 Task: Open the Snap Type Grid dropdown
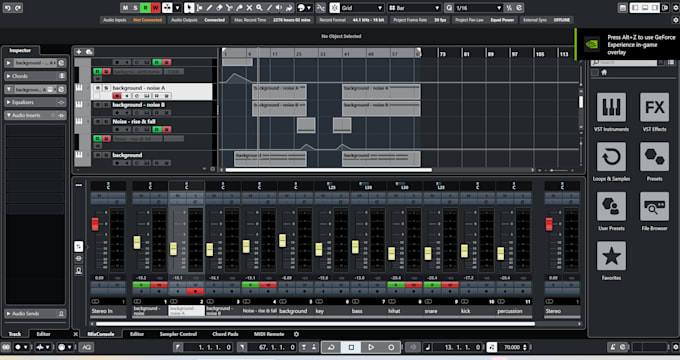pyautogui.click(x=362, y=8)
